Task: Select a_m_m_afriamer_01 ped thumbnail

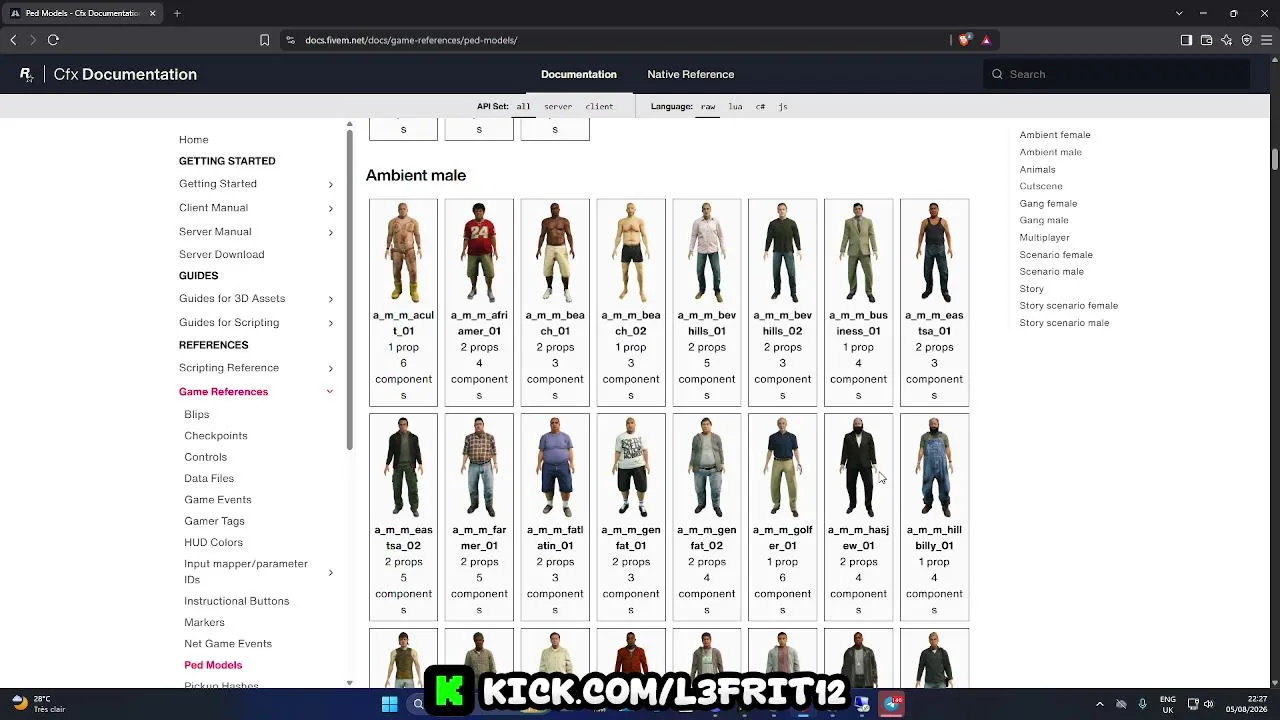Action: point(479,252)
